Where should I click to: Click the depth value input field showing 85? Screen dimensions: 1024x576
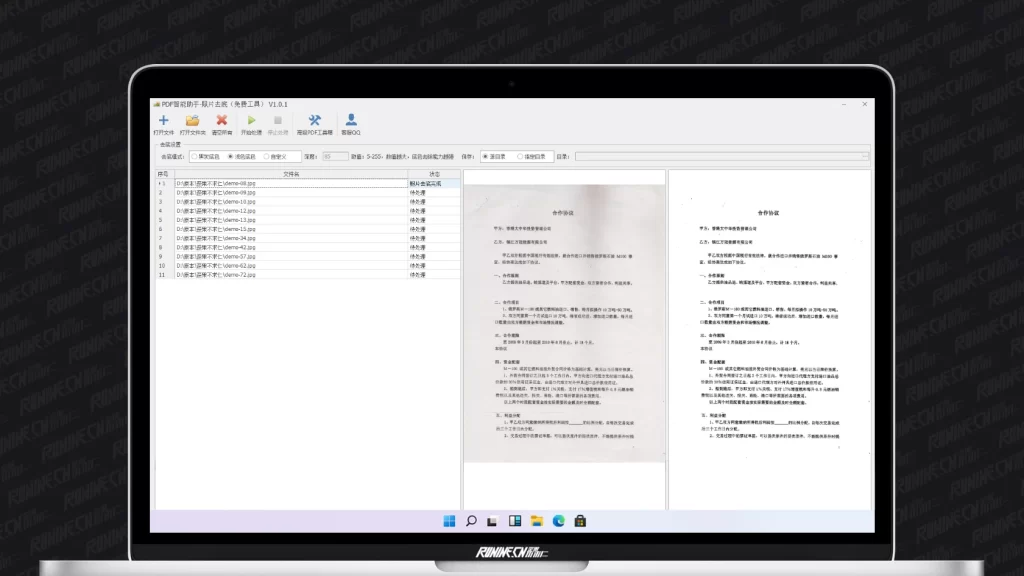click(x=335, y=156)
